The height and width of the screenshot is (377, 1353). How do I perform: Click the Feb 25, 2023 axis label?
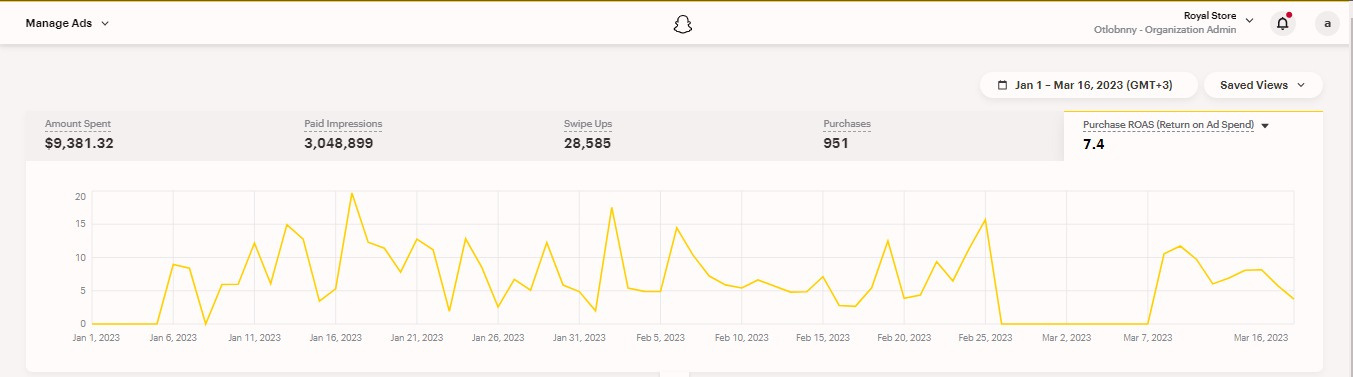pos(986,338)
